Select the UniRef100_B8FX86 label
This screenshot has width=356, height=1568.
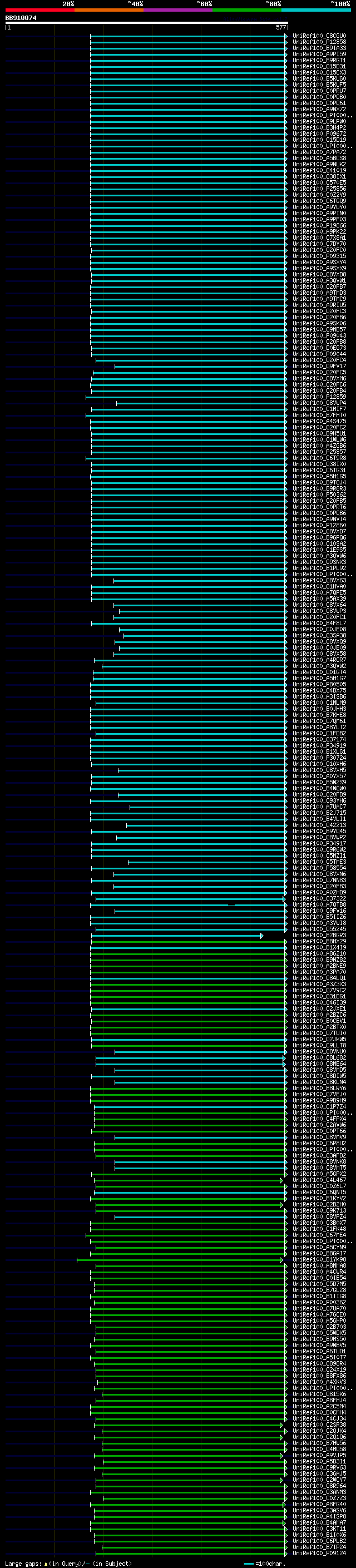(x=319, y=1376)
